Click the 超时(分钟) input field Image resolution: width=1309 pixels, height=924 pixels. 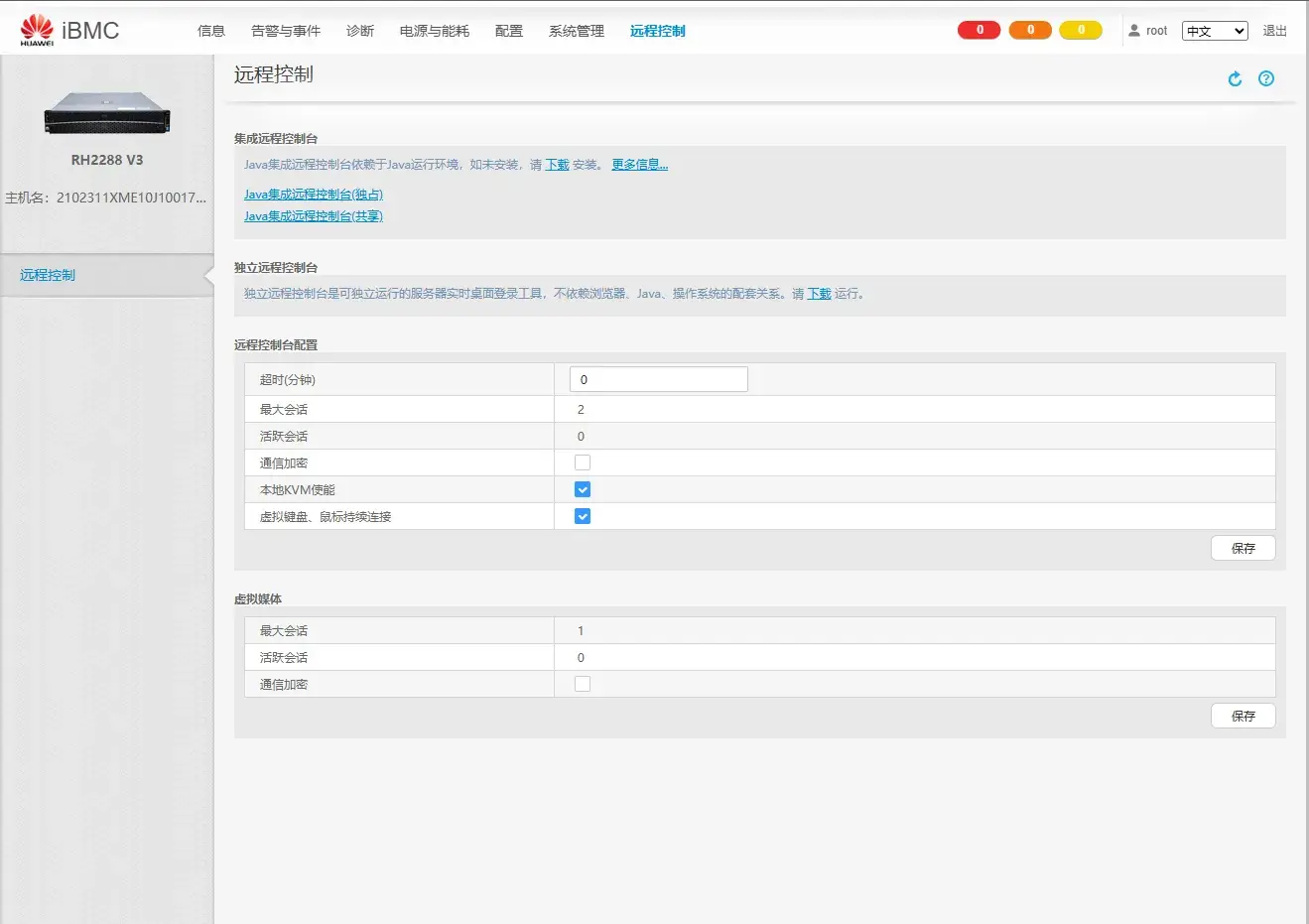click(x=659, y=379)
